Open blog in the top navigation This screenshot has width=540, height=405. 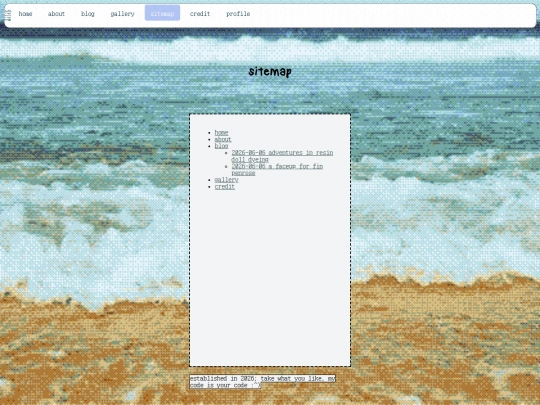pos(87,14)
